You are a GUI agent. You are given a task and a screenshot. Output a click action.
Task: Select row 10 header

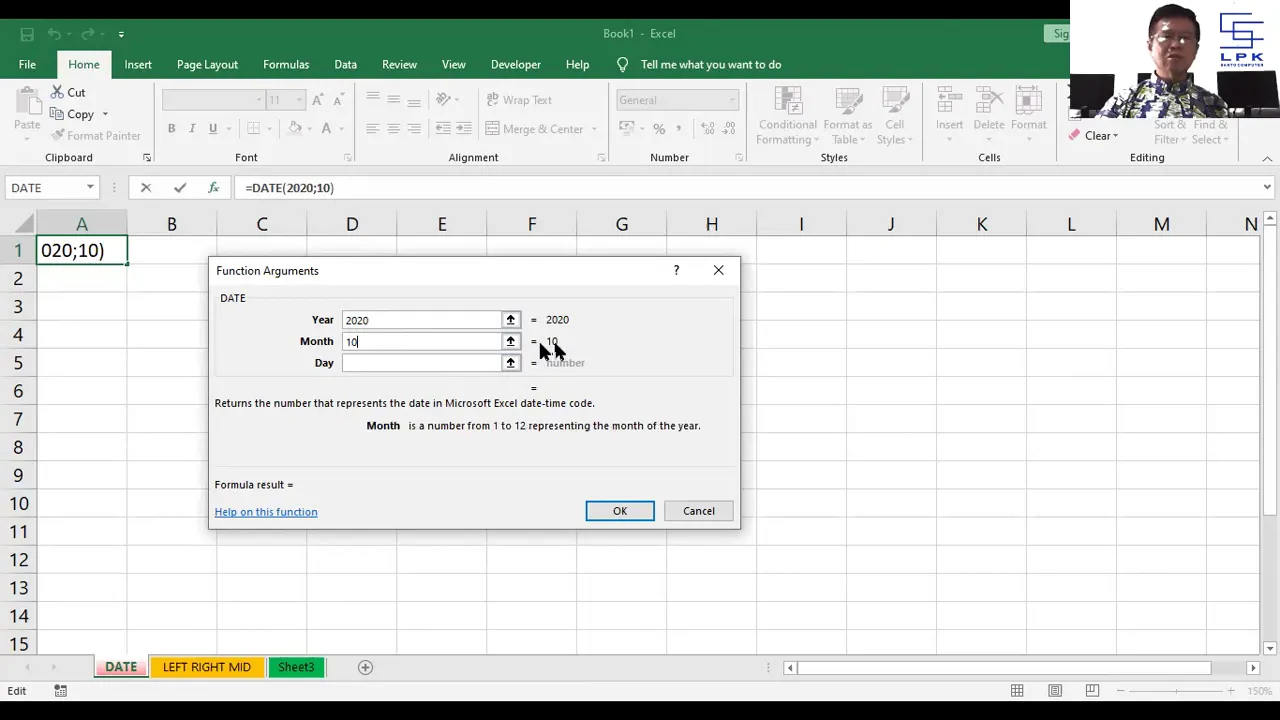tap(18, 504)
